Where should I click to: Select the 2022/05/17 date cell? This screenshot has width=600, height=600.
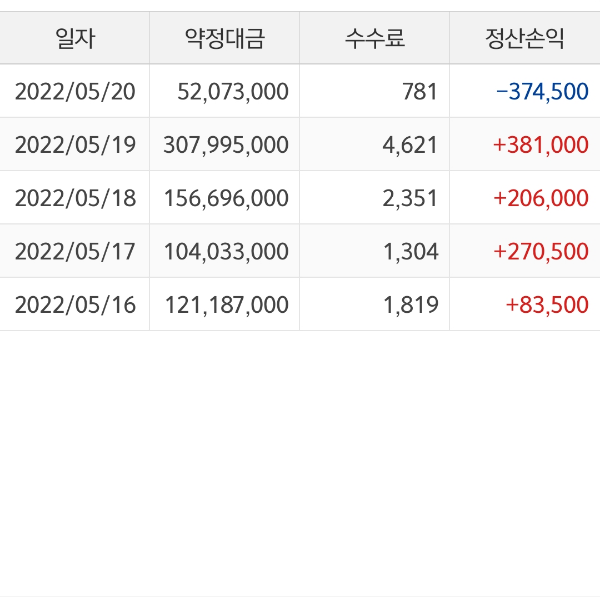tap(75, 251)
